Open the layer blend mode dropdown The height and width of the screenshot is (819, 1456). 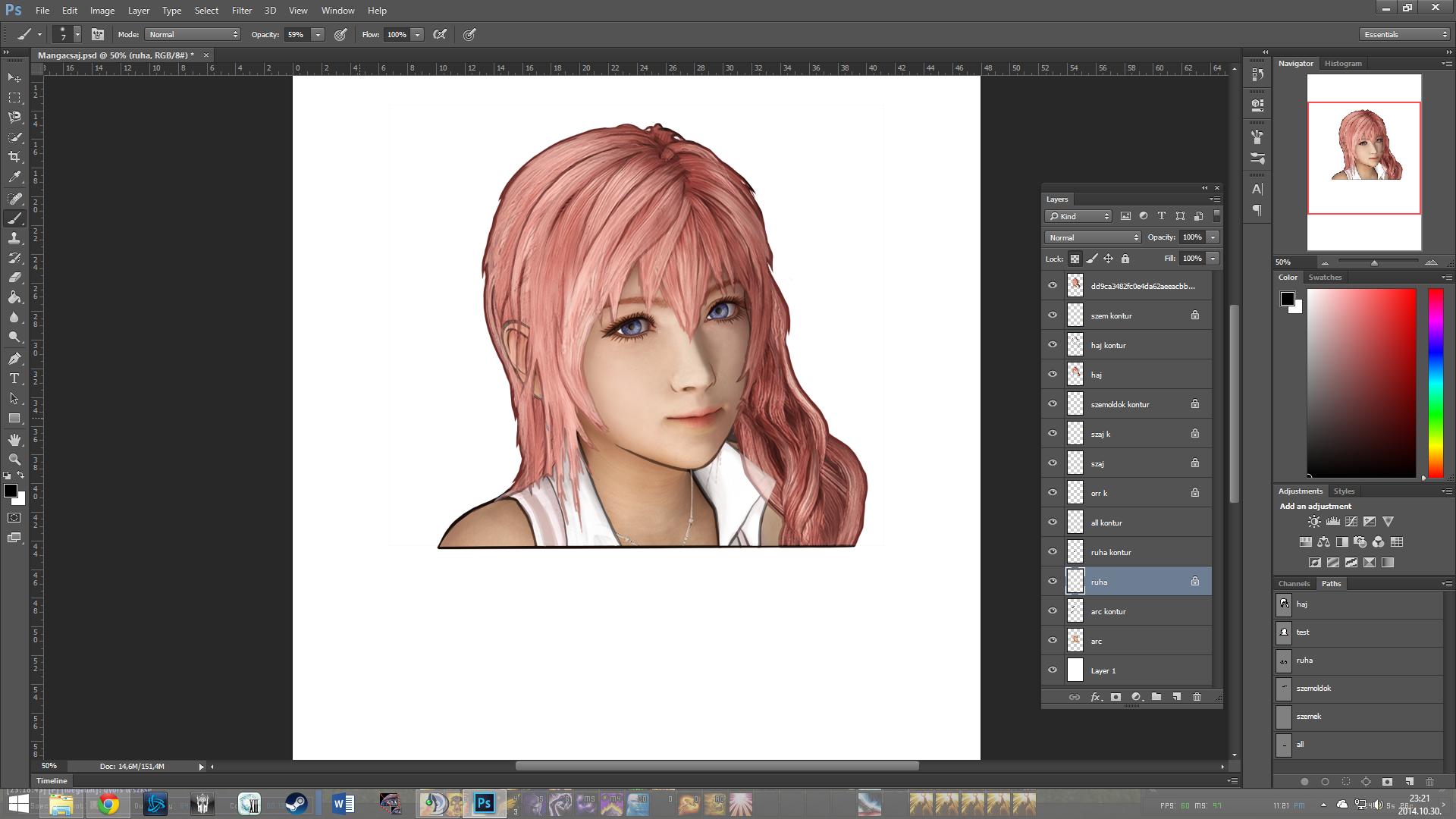pyautogui.click(x=1093, y=237)
